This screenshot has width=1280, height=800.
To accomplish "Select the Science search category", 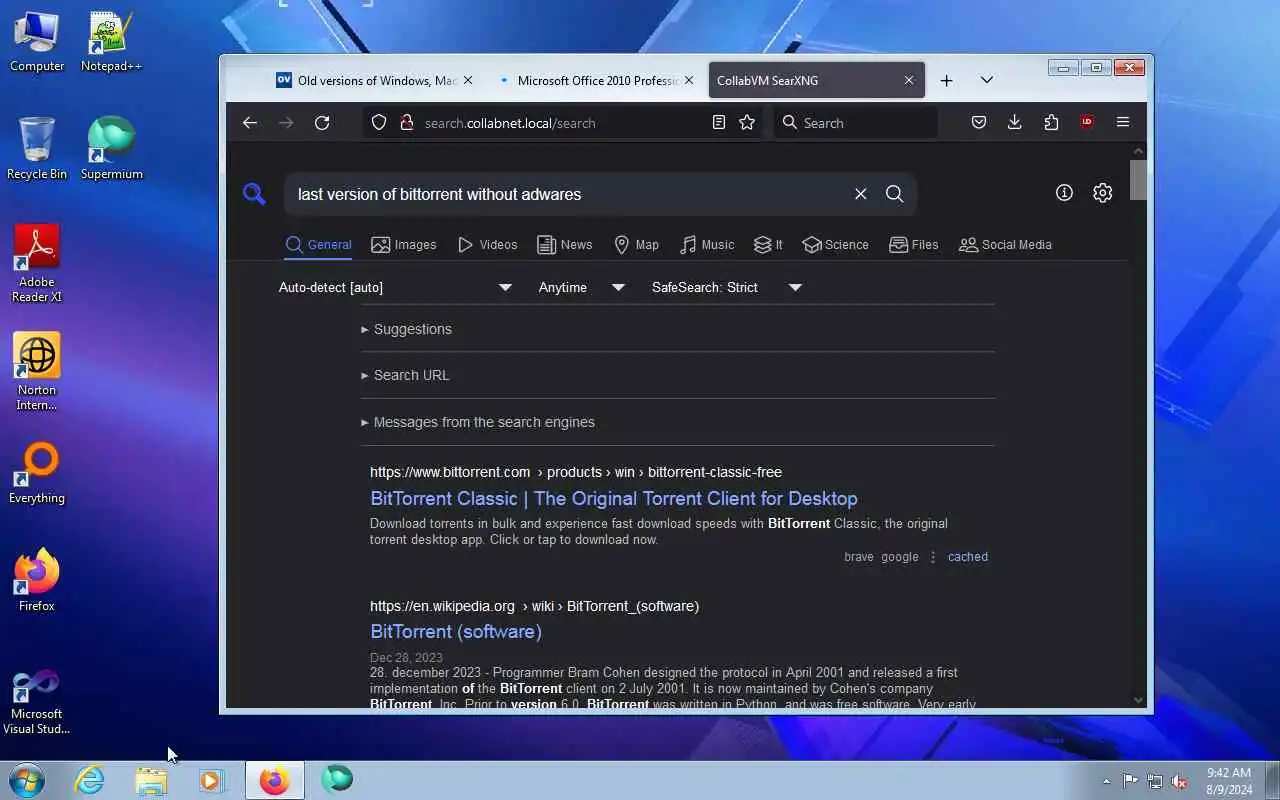I will (x=835, y=245).
